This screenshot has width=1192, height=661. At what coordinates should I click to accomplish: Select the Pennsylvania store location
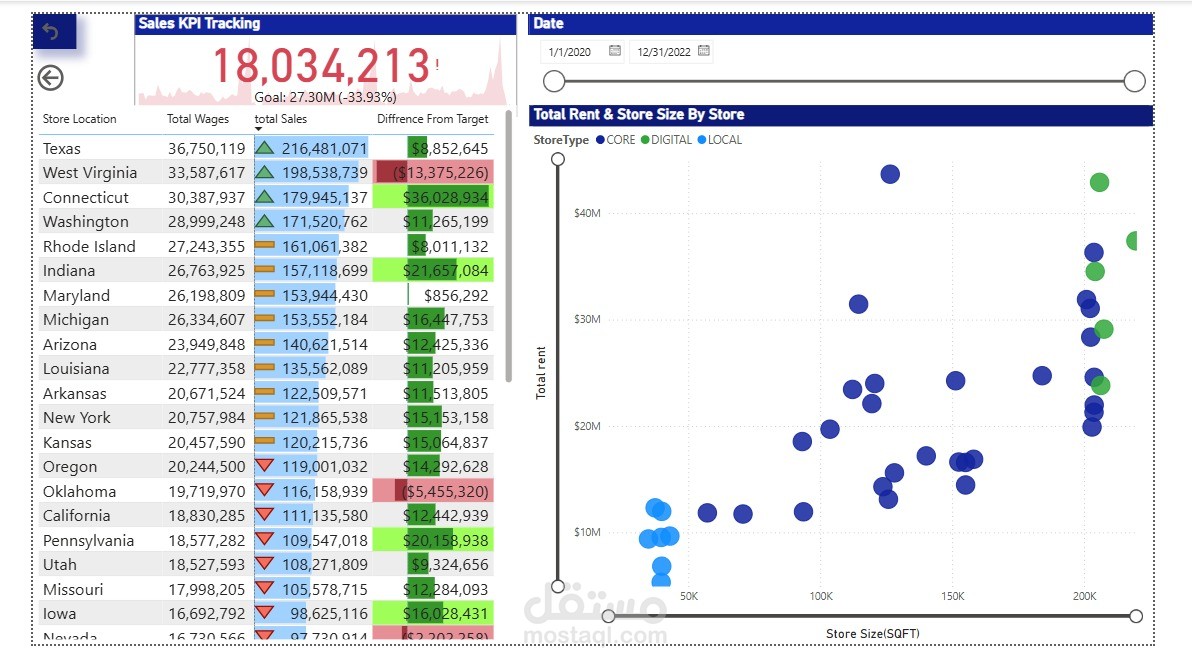[88, 540]
